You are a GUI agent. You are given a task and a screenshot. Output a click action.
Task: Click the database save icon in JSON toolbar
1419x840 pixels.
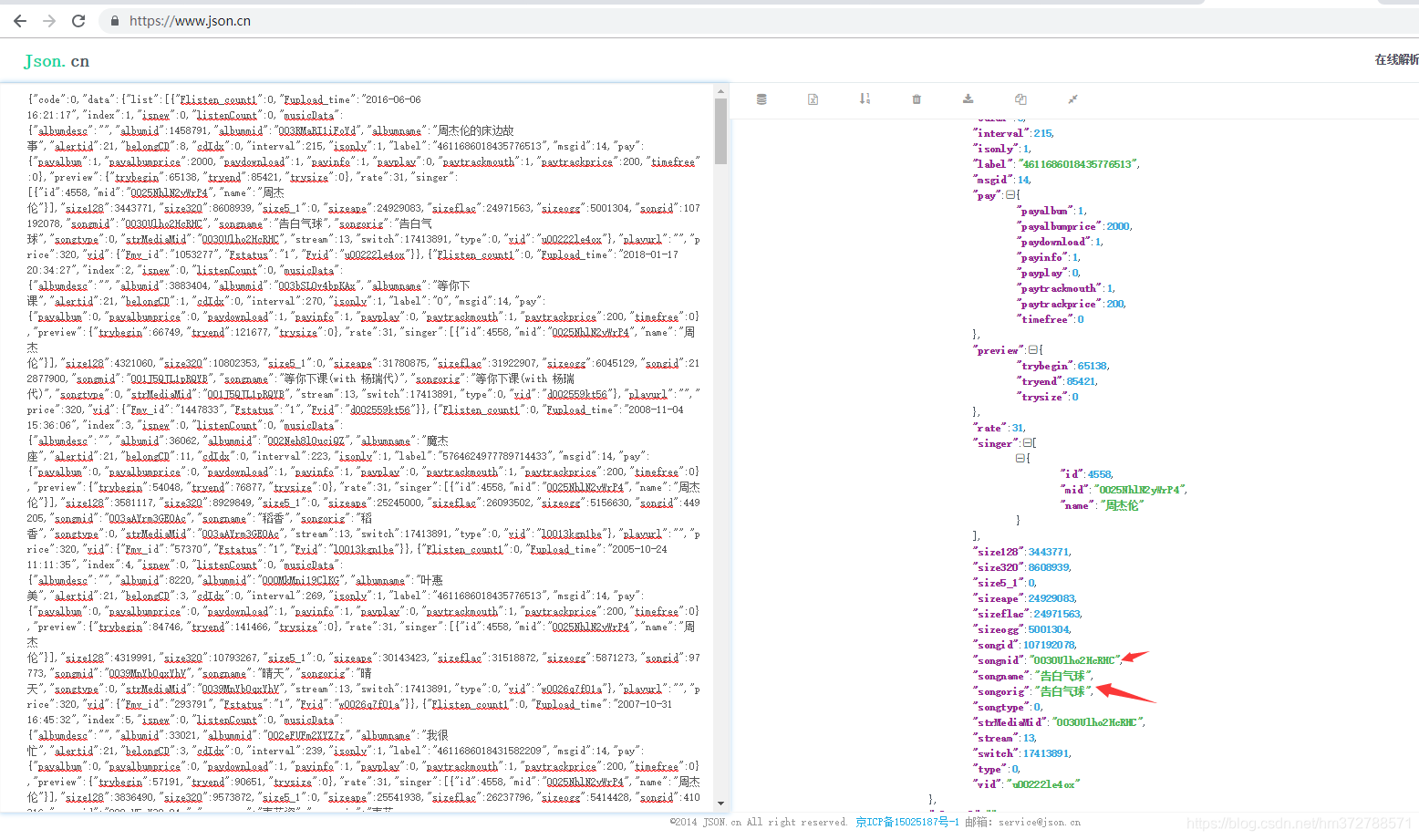pos(761,99)
